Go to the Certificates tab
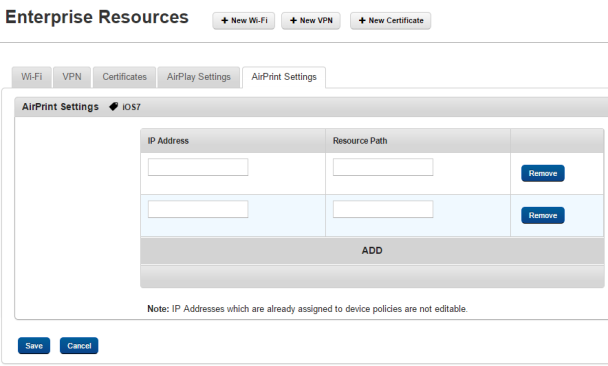The image size is (608, 366). [x=124, y=77]
